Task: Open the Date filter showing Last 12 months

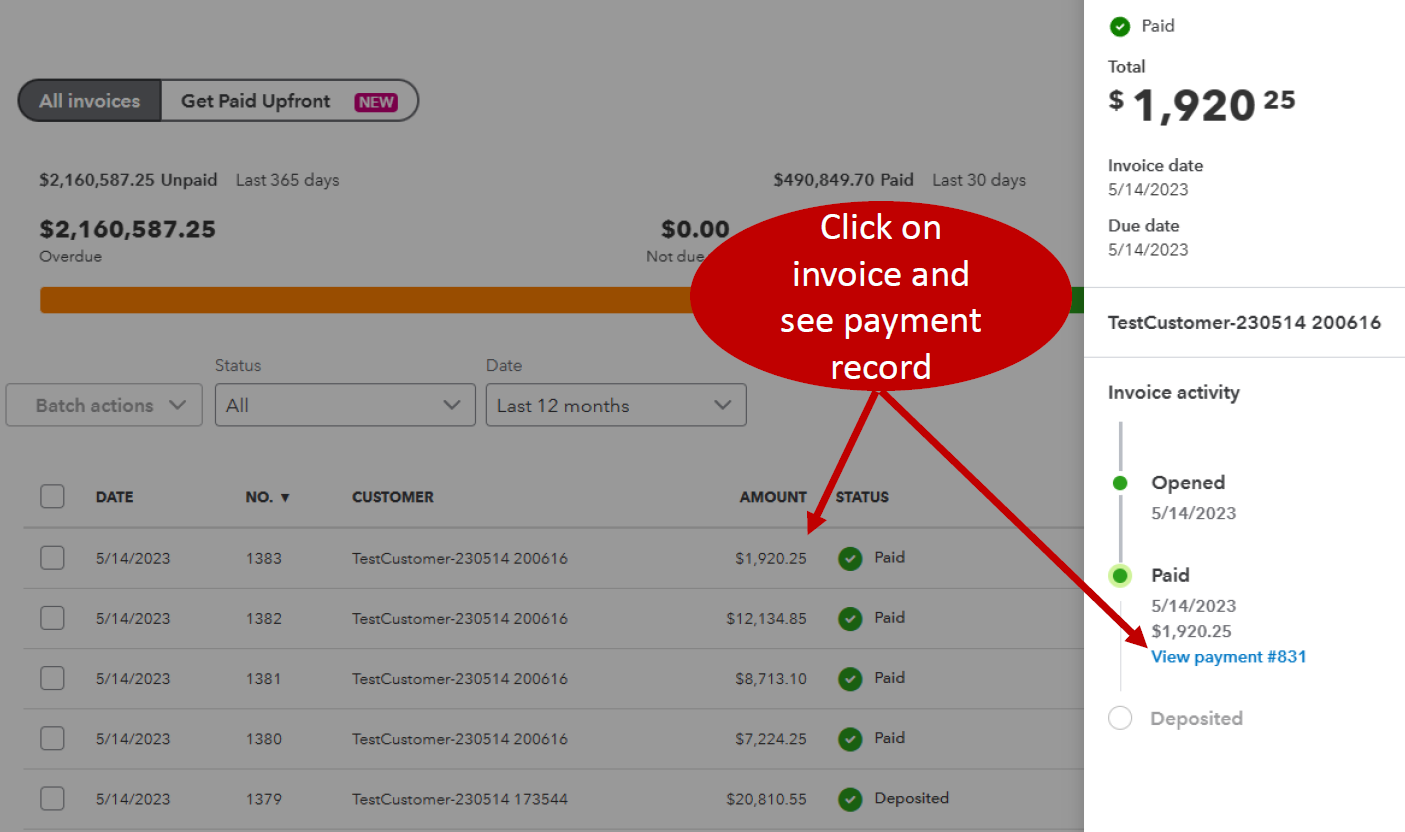Action: tap(616, 405)
